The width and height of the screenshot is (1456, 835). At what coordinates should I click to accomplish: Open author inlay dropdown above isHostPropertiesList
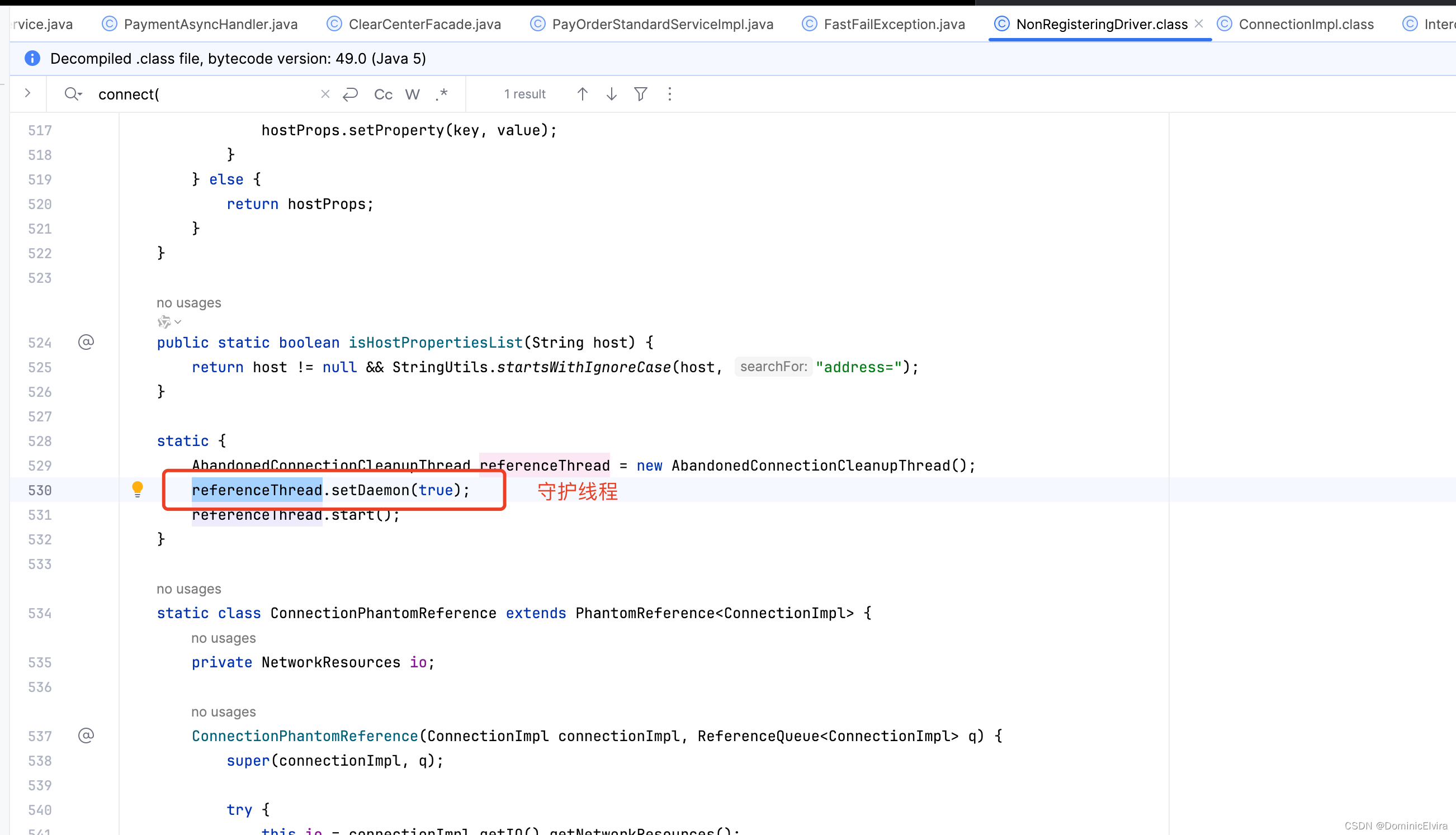(x=170, y=322)
